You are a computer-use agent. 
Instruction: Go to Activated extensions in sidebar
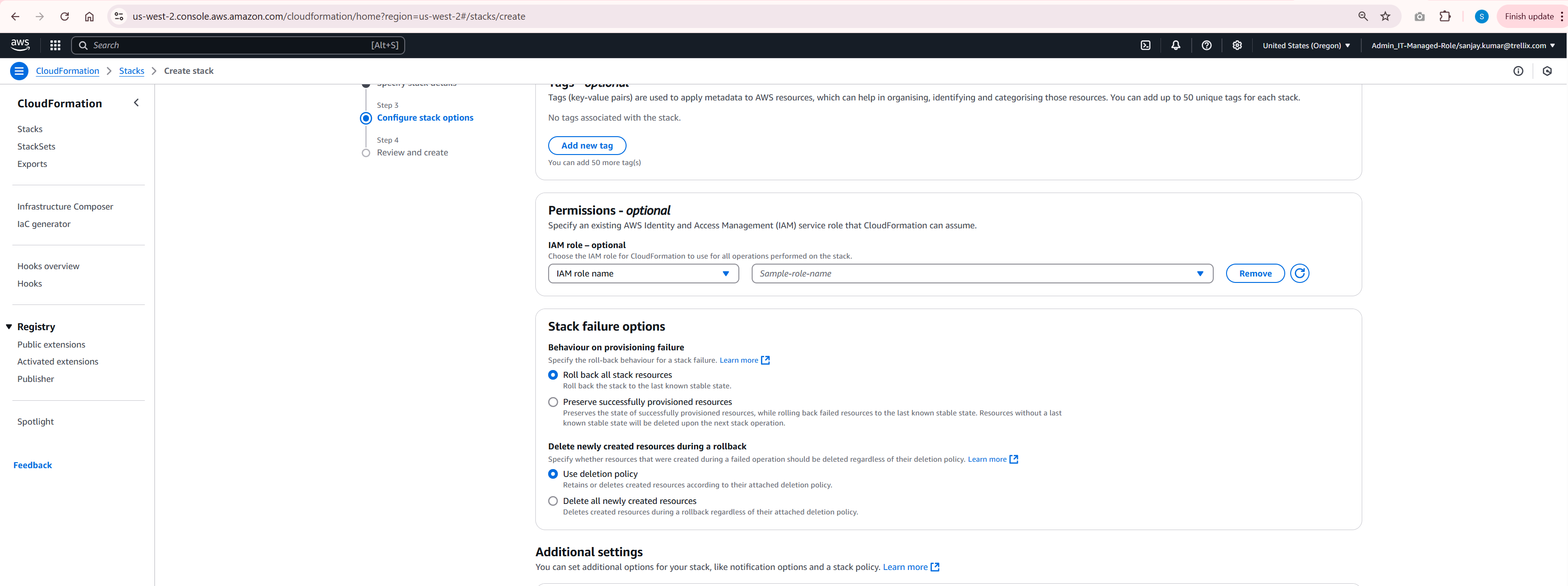coord(58,361)
